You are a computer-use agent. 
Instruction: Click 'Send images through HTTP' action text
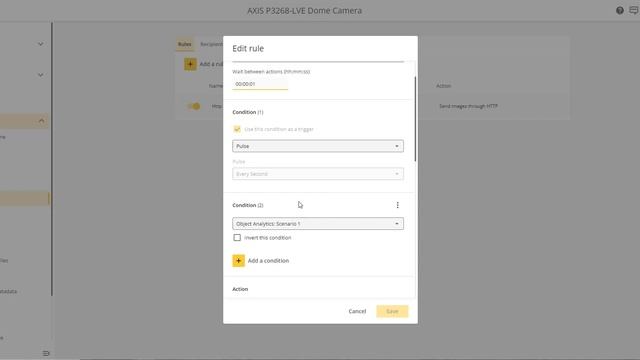(x=468, y=106)
